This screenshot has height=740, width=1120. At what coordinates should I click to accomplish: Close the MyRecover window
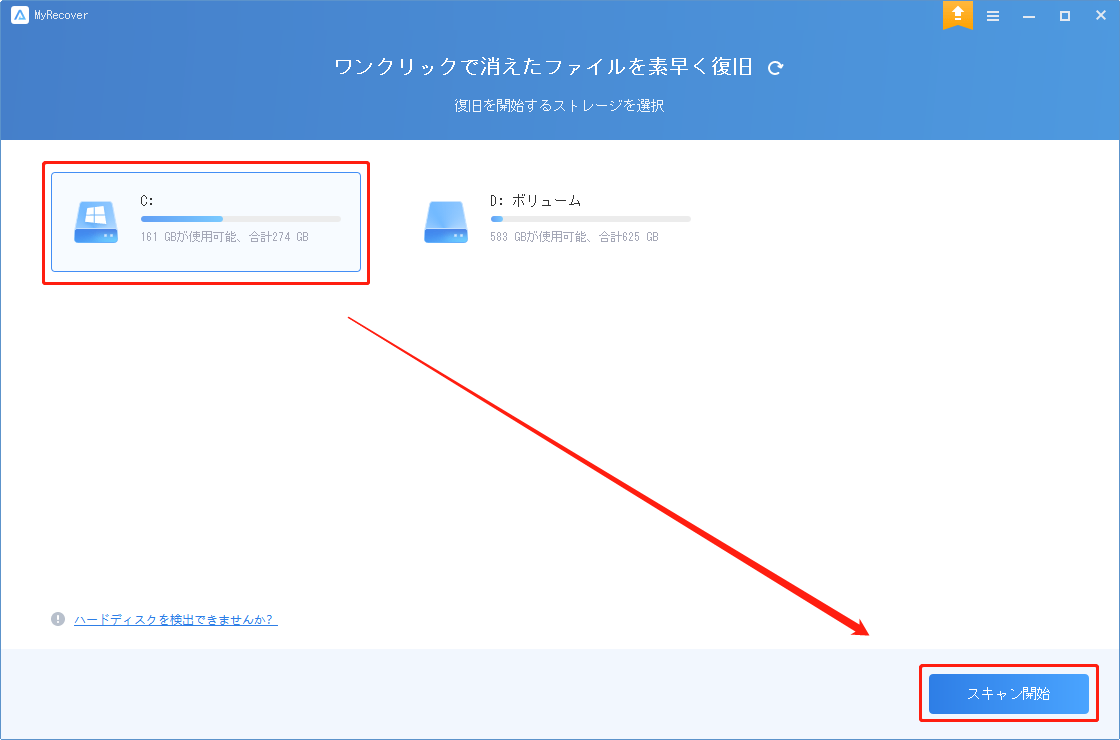[1100, 15]
